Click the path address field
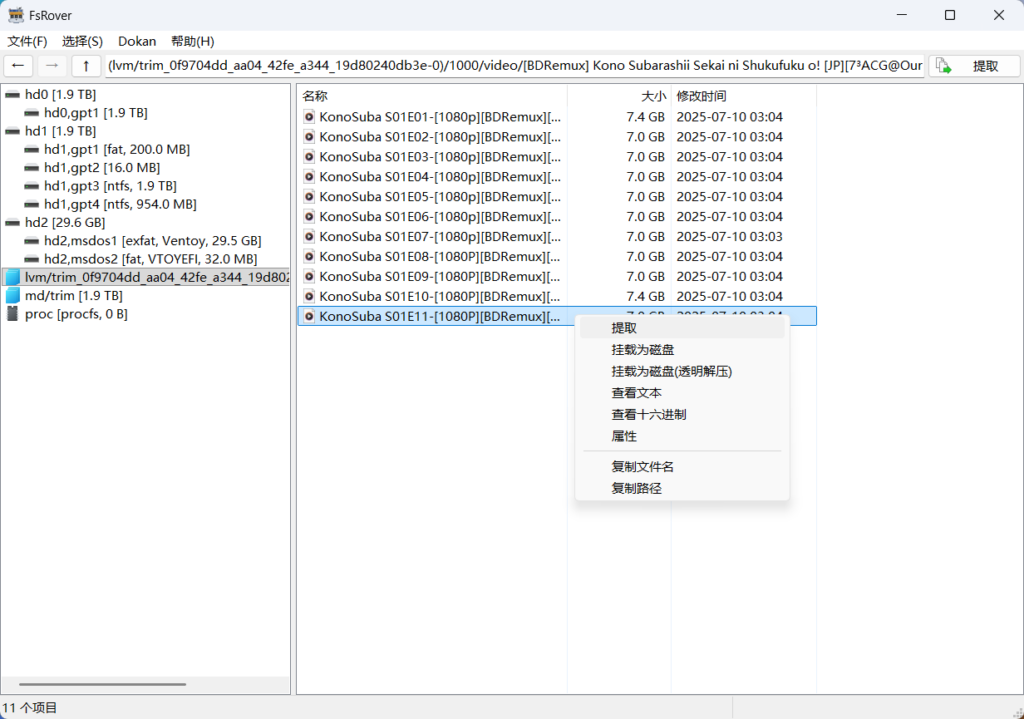 pos(515,66)
